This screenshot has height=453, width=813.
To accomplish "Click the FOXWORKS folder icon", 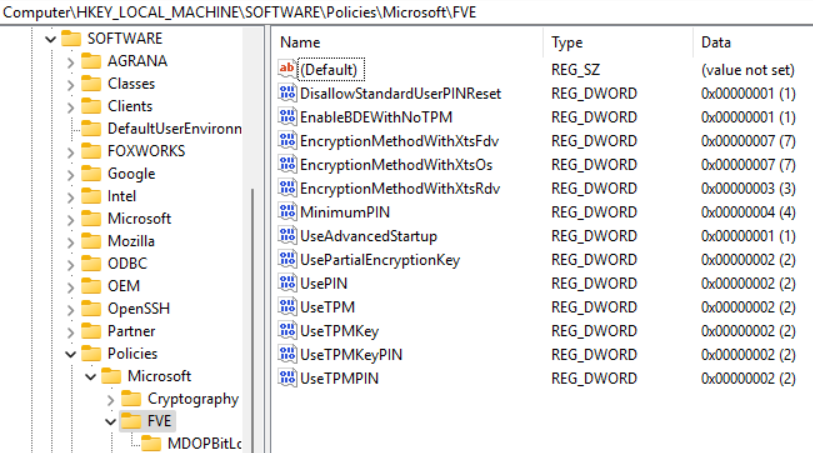I will tap(91, 151).
